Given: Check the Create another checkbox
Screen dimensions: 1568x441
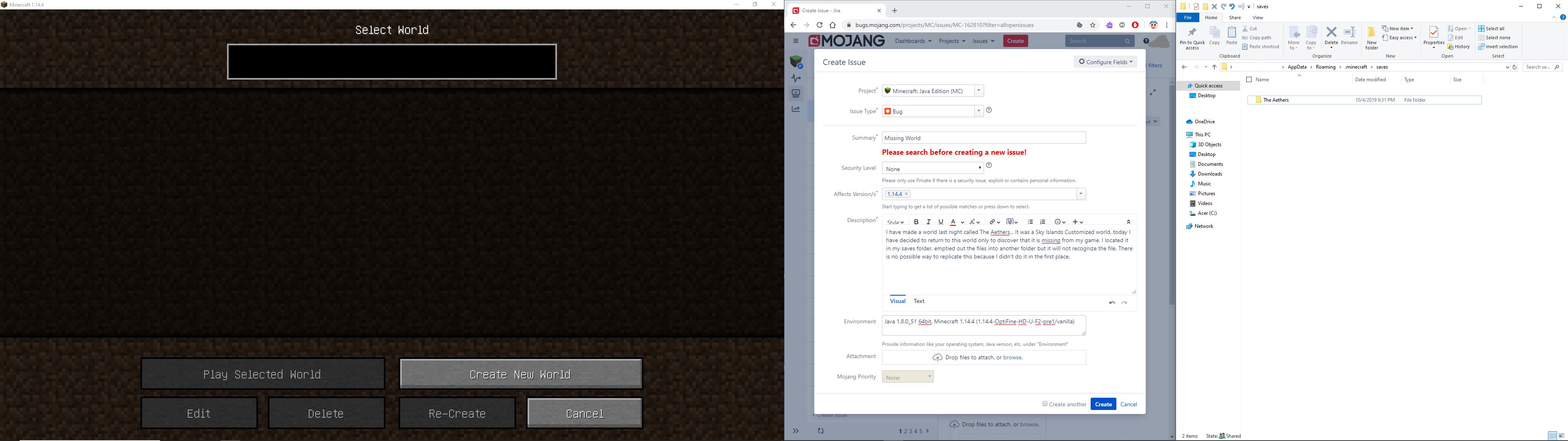Looking at the screenshot, I should click(1045, 404).
